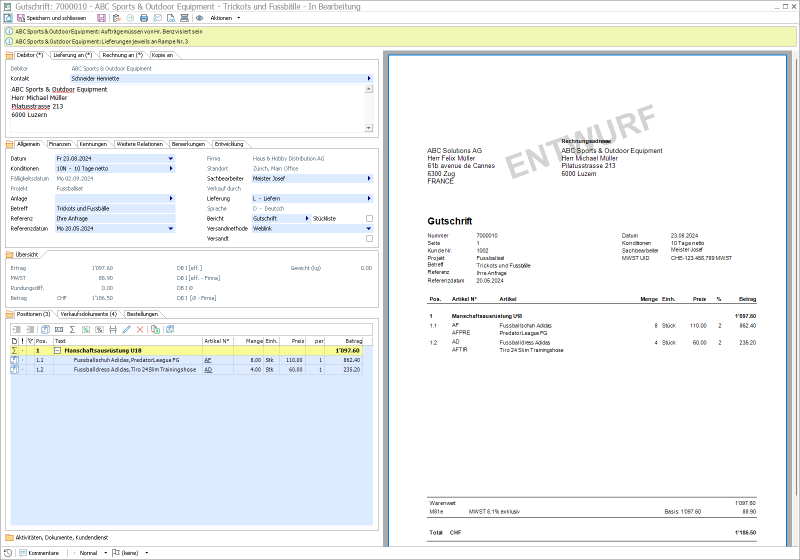Open the Anlage field arrow
Screen dimensions: 800x560
pos(171,198)
